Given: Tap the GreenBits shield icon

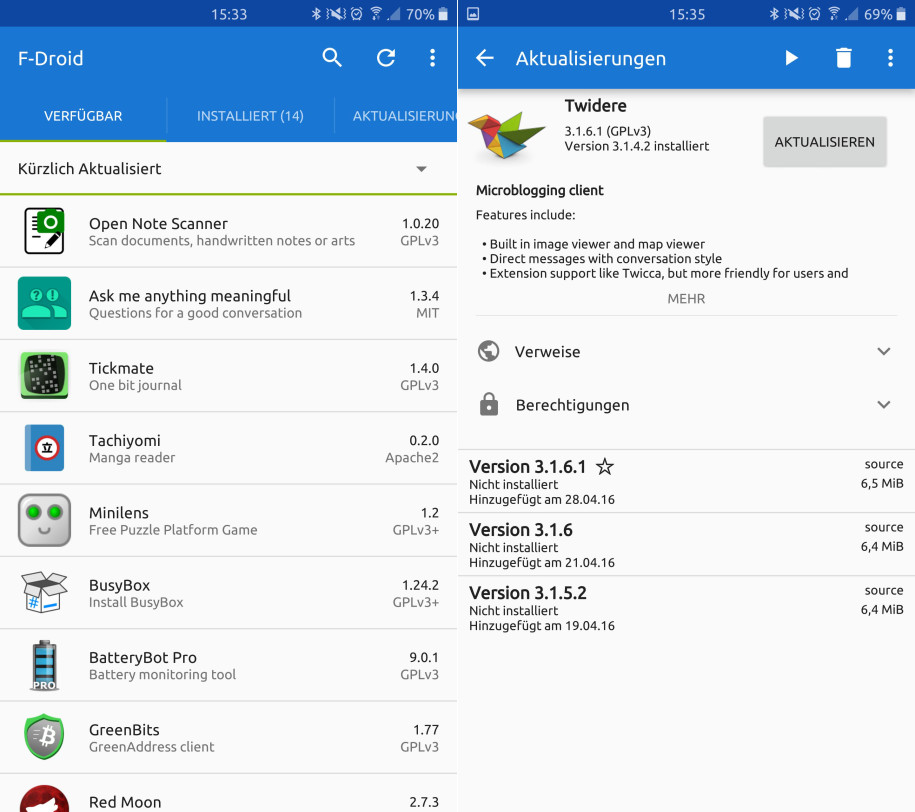Looking at the screenshot, I should pyautogui.click(x=44, y=737).
